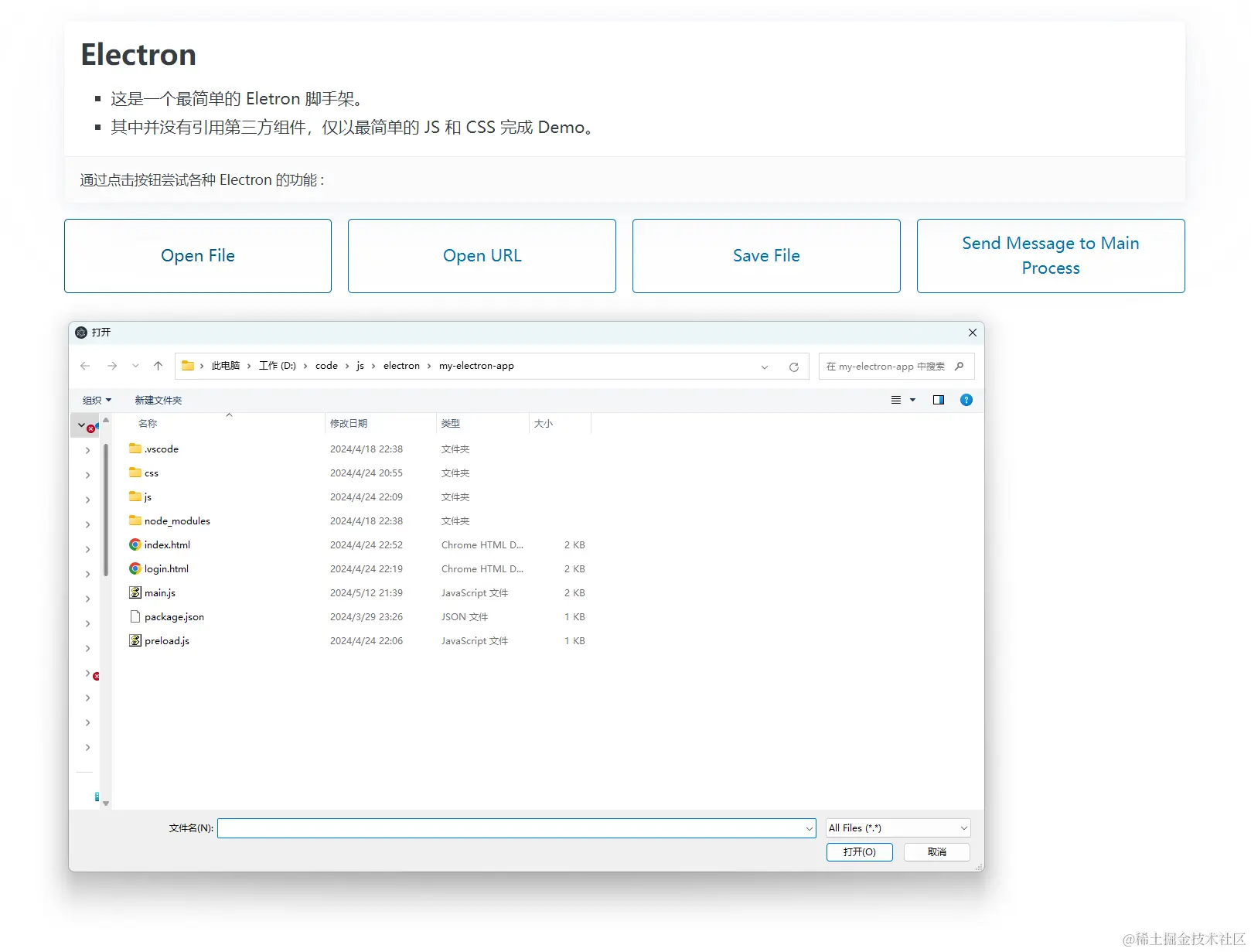The height and width of the screenshot is (952, 1251).
Task: Focus the 在 my-electron-app 中搜索 search box
Action: [x=896, y=367]
